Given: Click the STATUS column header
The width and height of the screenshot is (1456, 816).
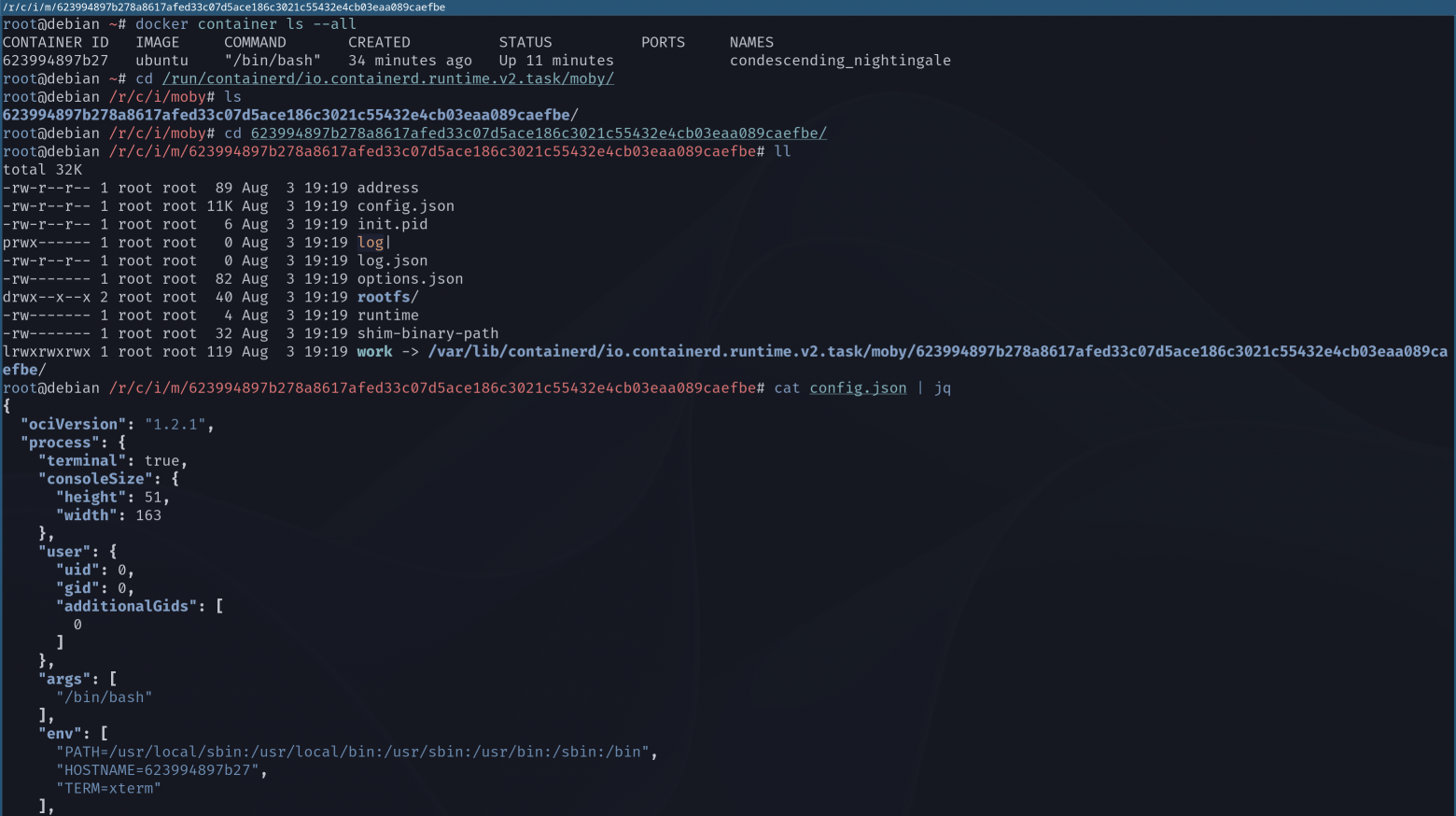Looking at the screenshot, I should click(x=525, y=42).
